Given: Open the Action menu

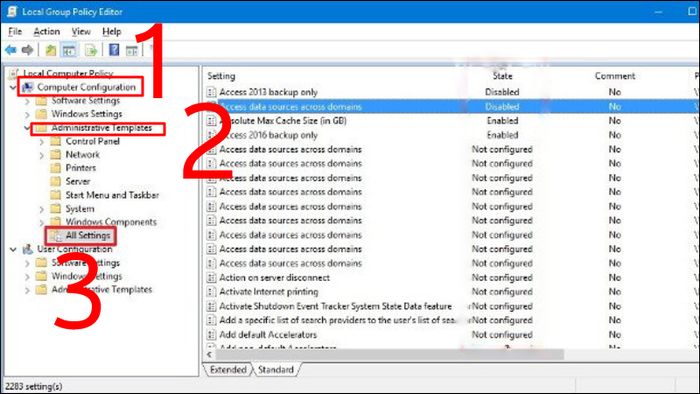Looking at the screenshot, I should pos(46,31).
